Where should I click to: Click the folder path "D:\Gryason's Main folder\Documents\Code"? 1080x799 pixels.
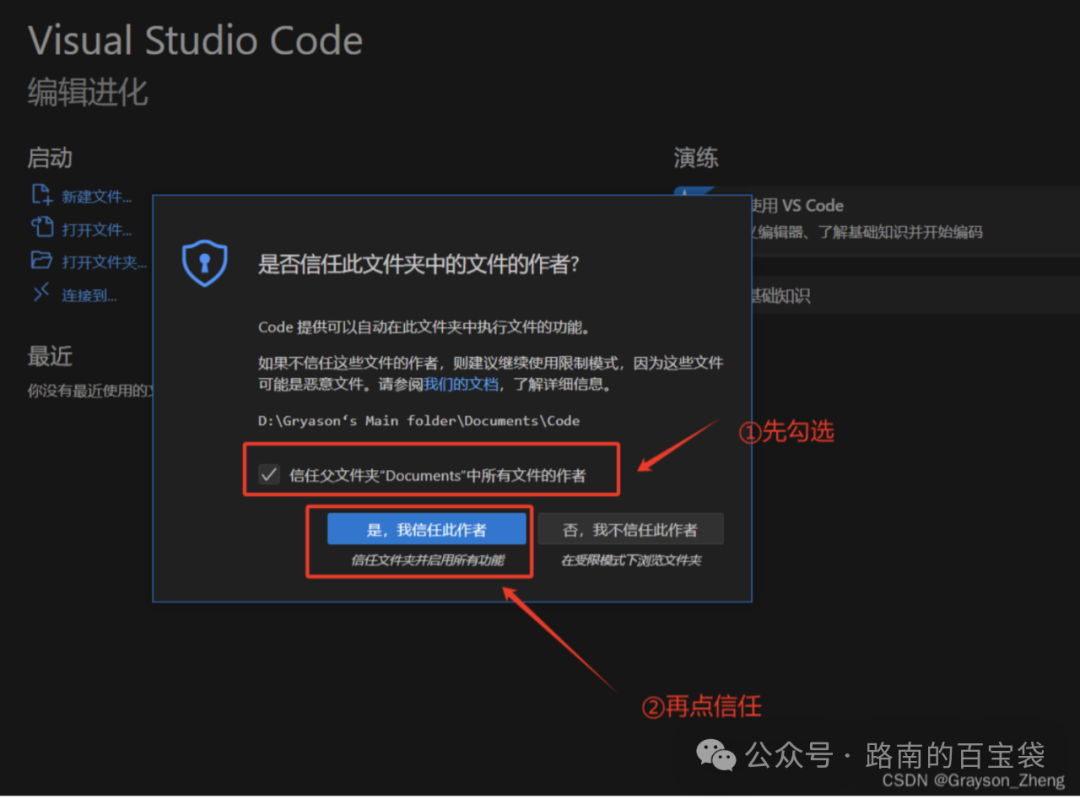pos(419,421)
